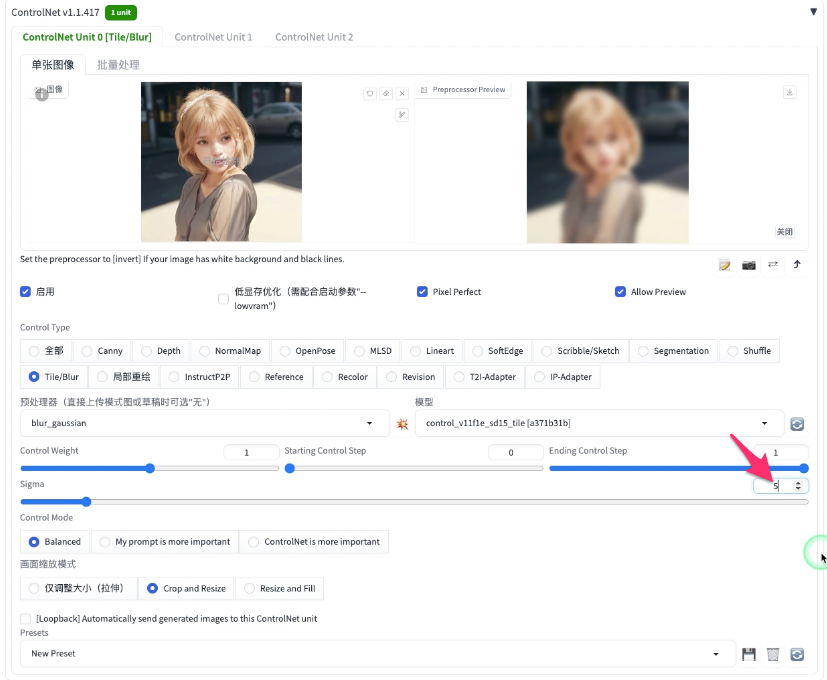Open 单张图像 tab
This screenshot has height=680, width=827.
pyautogui.click(x=53, y=65)
